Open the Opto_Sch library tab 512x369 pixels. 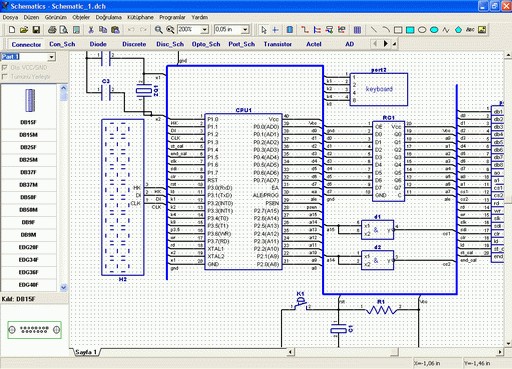coord(206,44)
